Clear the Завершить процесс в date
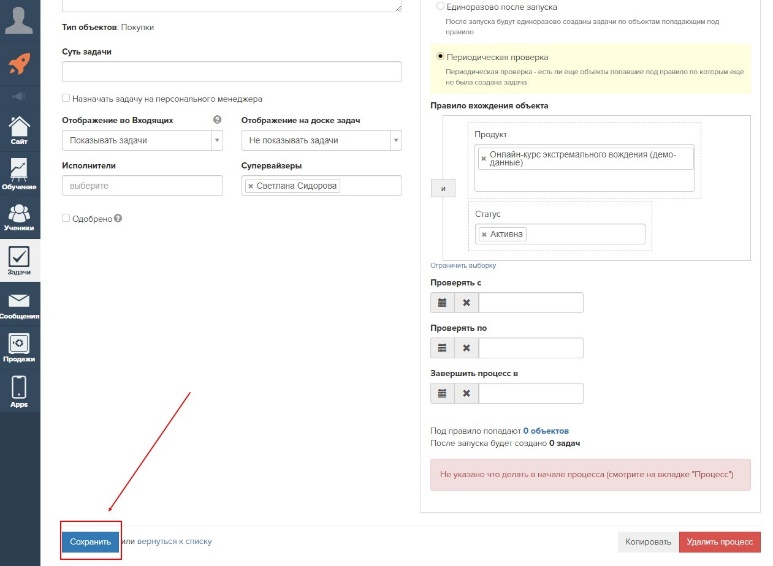The height and width of the screenshot is (566, 773). point(466,393)
